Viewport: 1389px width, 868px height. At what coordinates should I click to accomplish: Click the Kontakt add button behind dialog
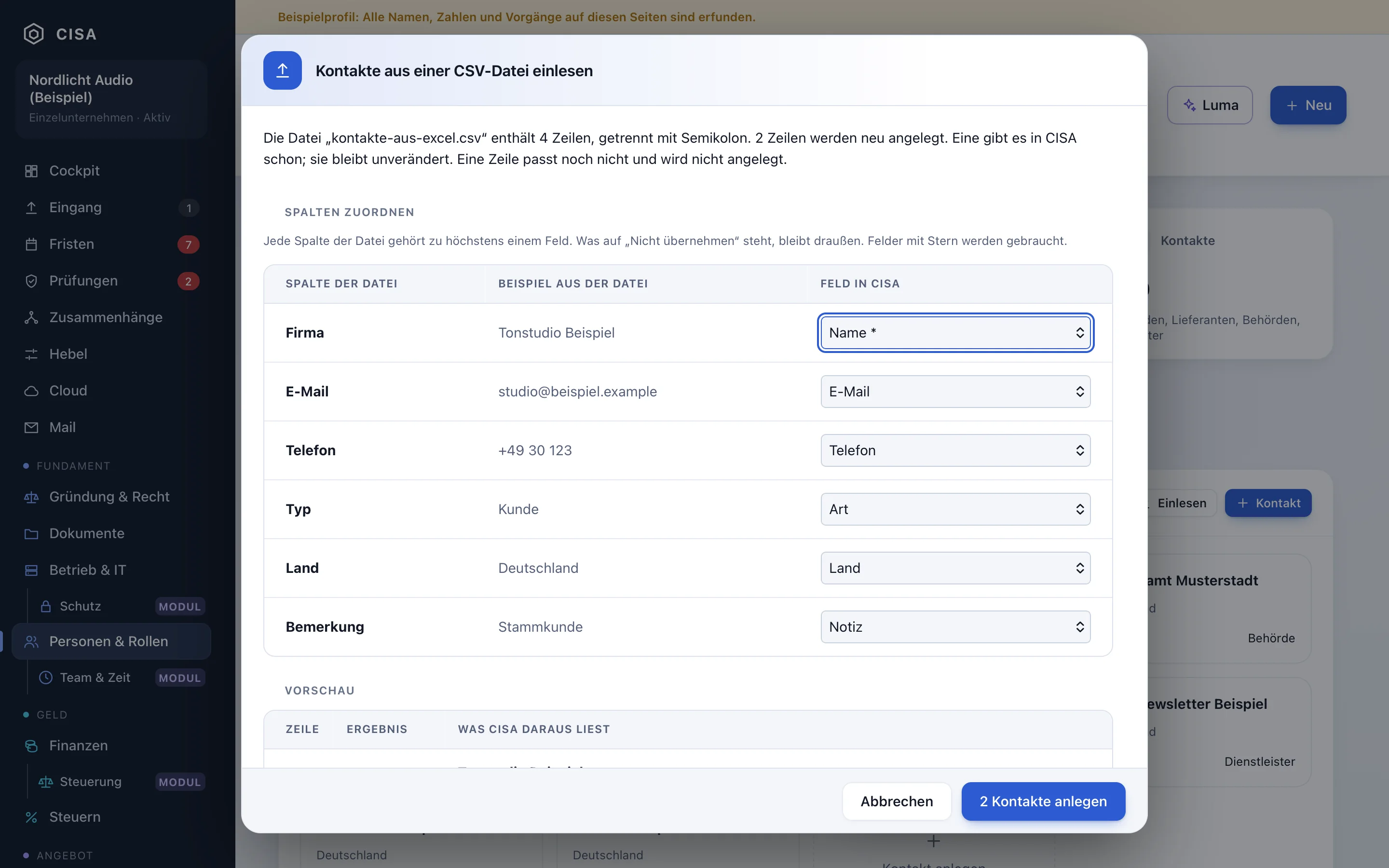pyautogui.click(x=1268, y=503)
